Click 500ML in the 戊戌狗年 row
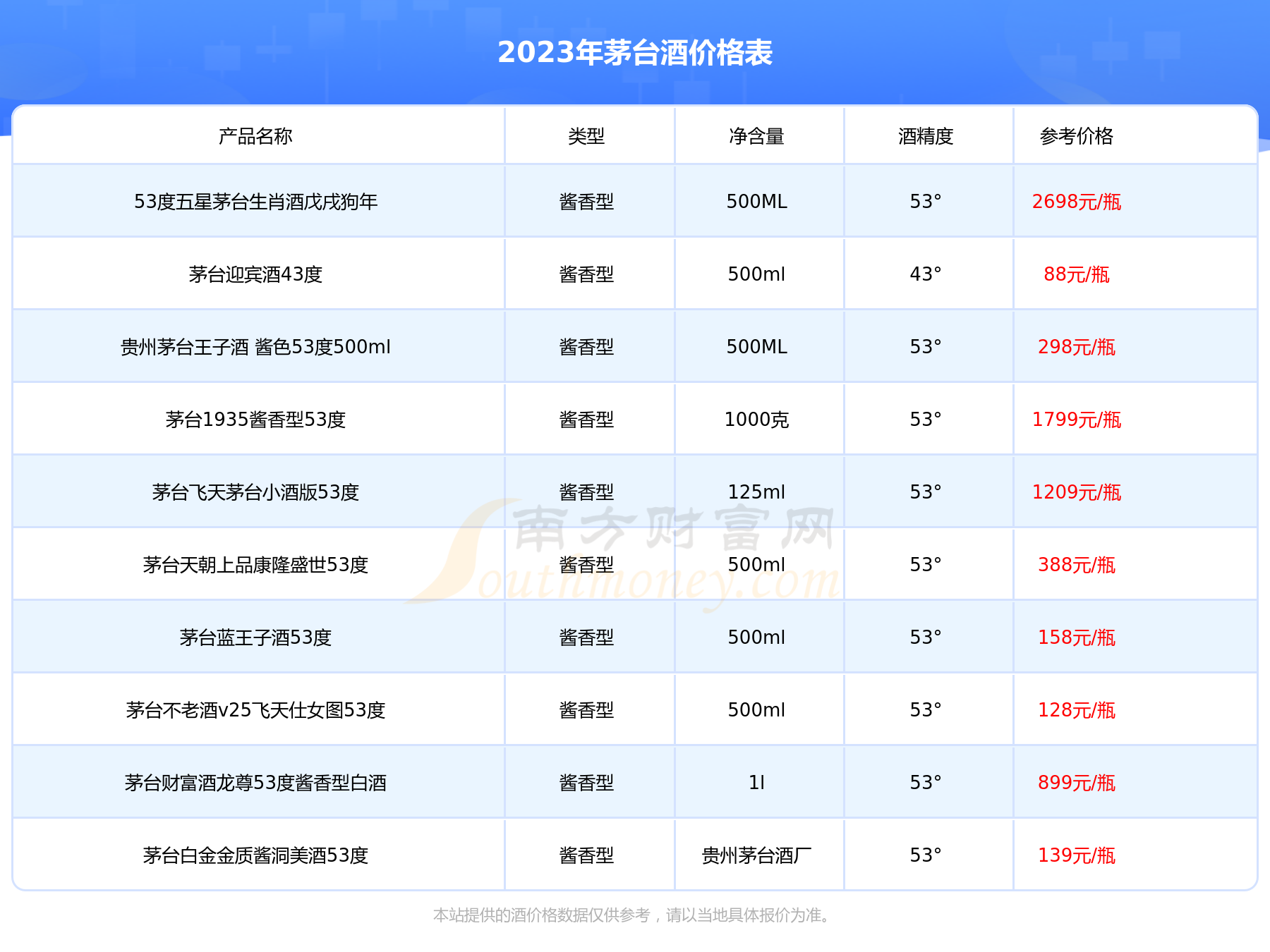The width and height of the screenshot is (1270, 952). [756, 202]
